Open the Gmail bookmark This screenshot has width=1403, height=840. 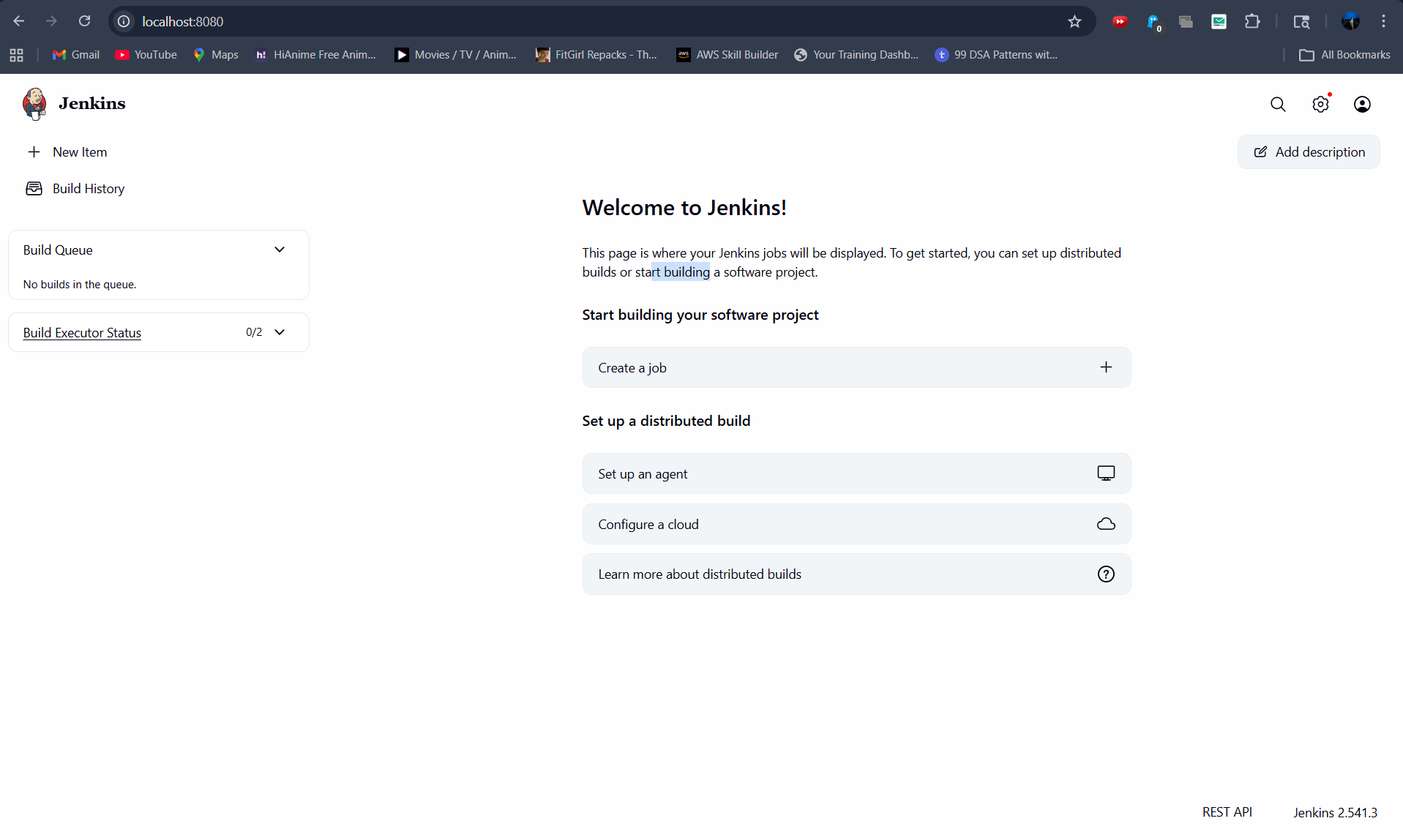(x=76, y=55)
